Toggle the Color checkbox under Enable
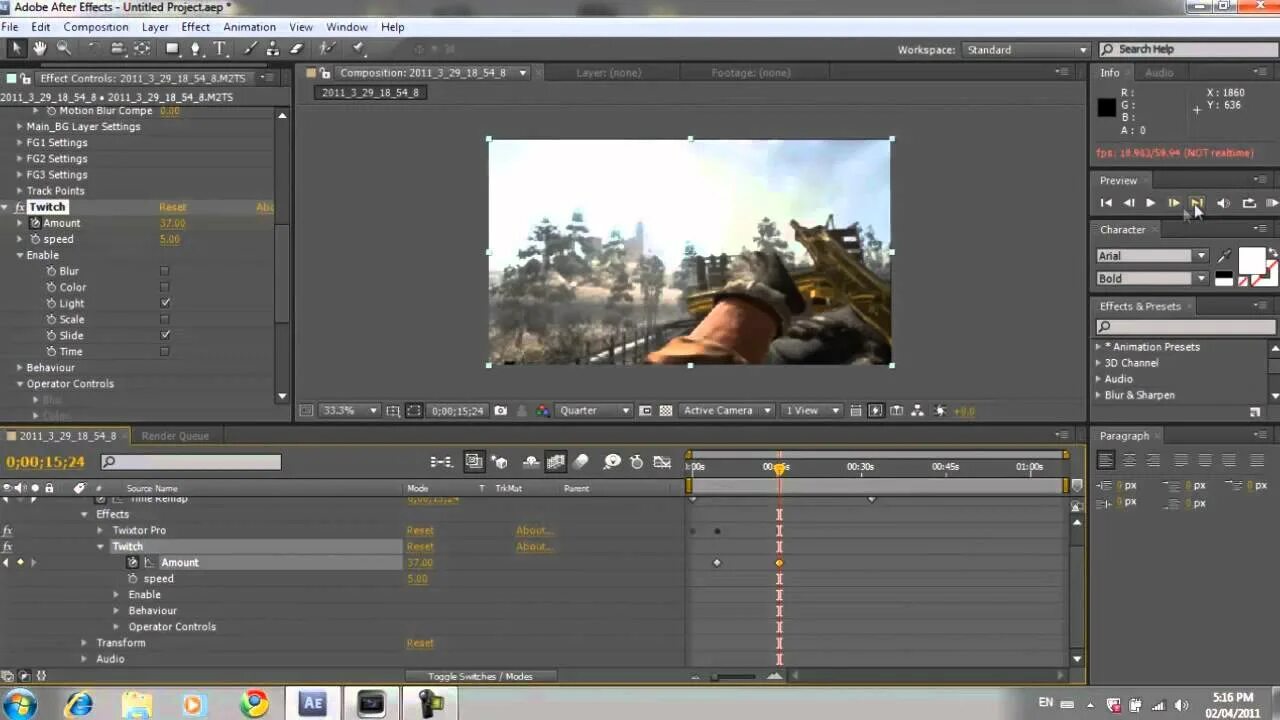 [x=165, y=287]
